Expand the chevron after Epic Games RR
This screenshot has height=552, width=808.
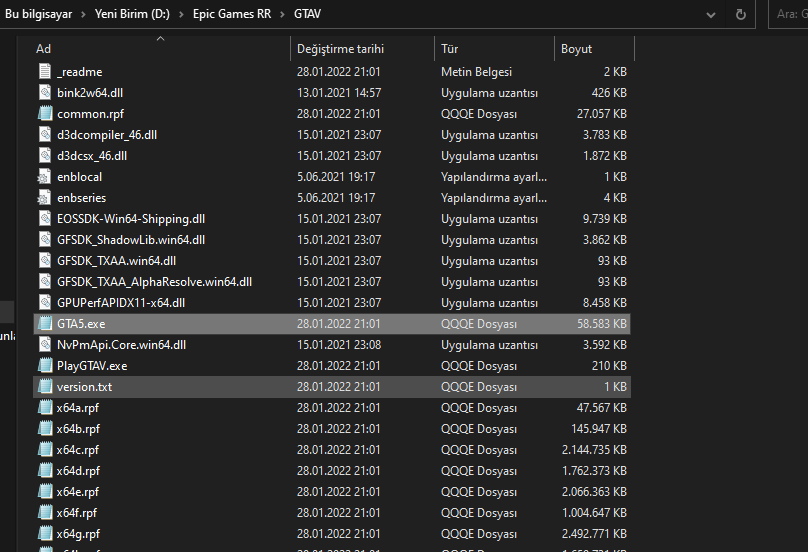tap(284, 15)
